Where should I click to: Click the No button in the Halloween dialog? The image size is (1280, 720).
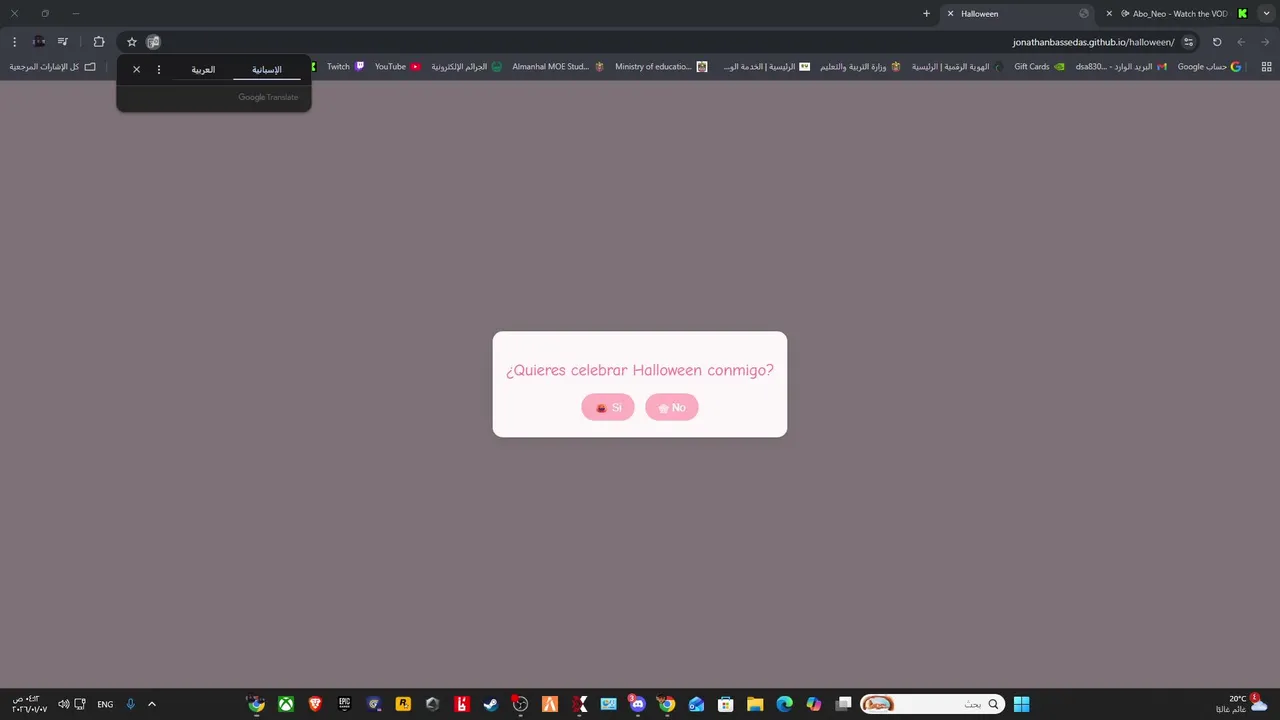pyautogui.click(x=672, y=407)
